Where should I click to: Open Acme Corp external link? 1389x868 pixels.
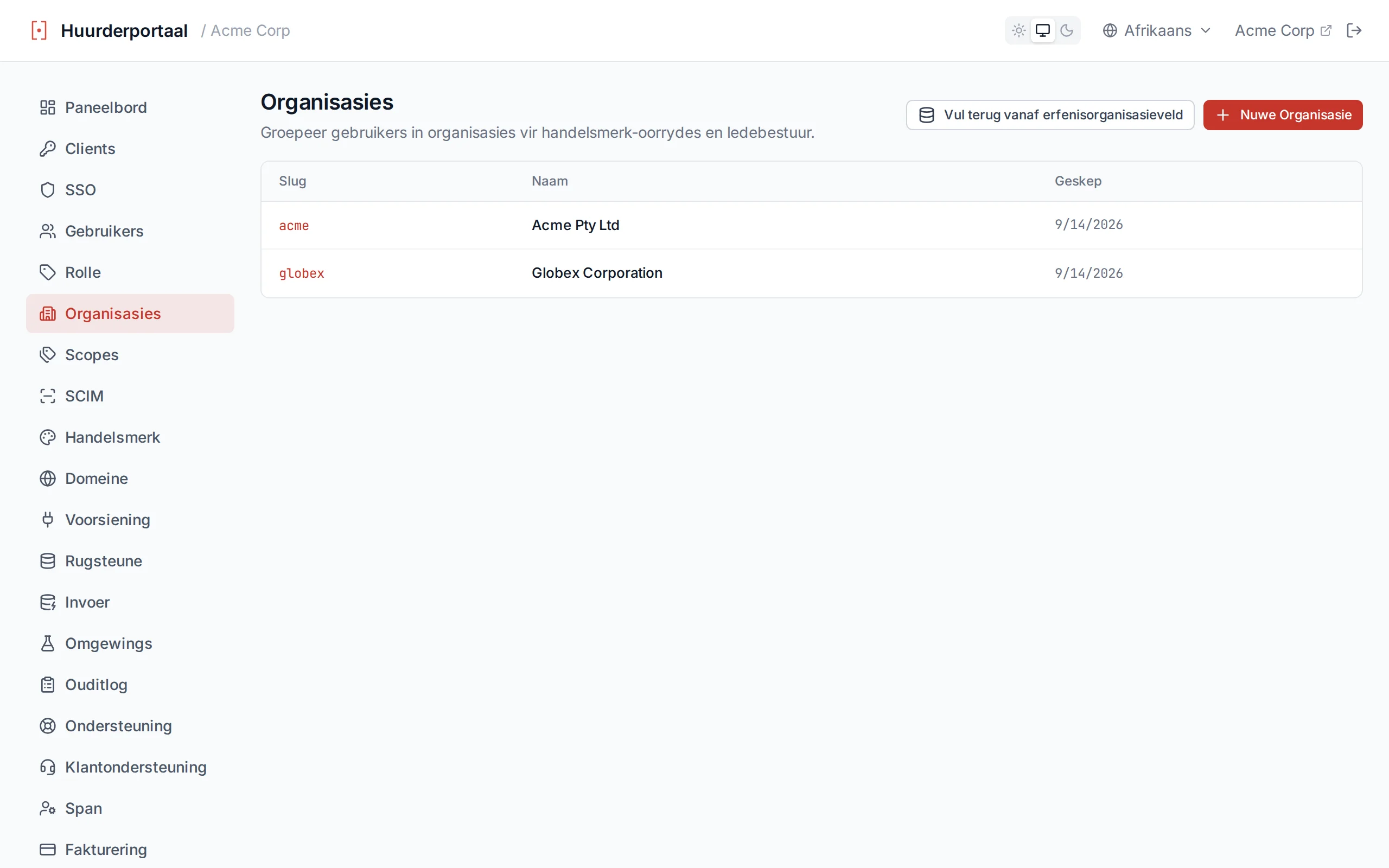[1282, 30]
